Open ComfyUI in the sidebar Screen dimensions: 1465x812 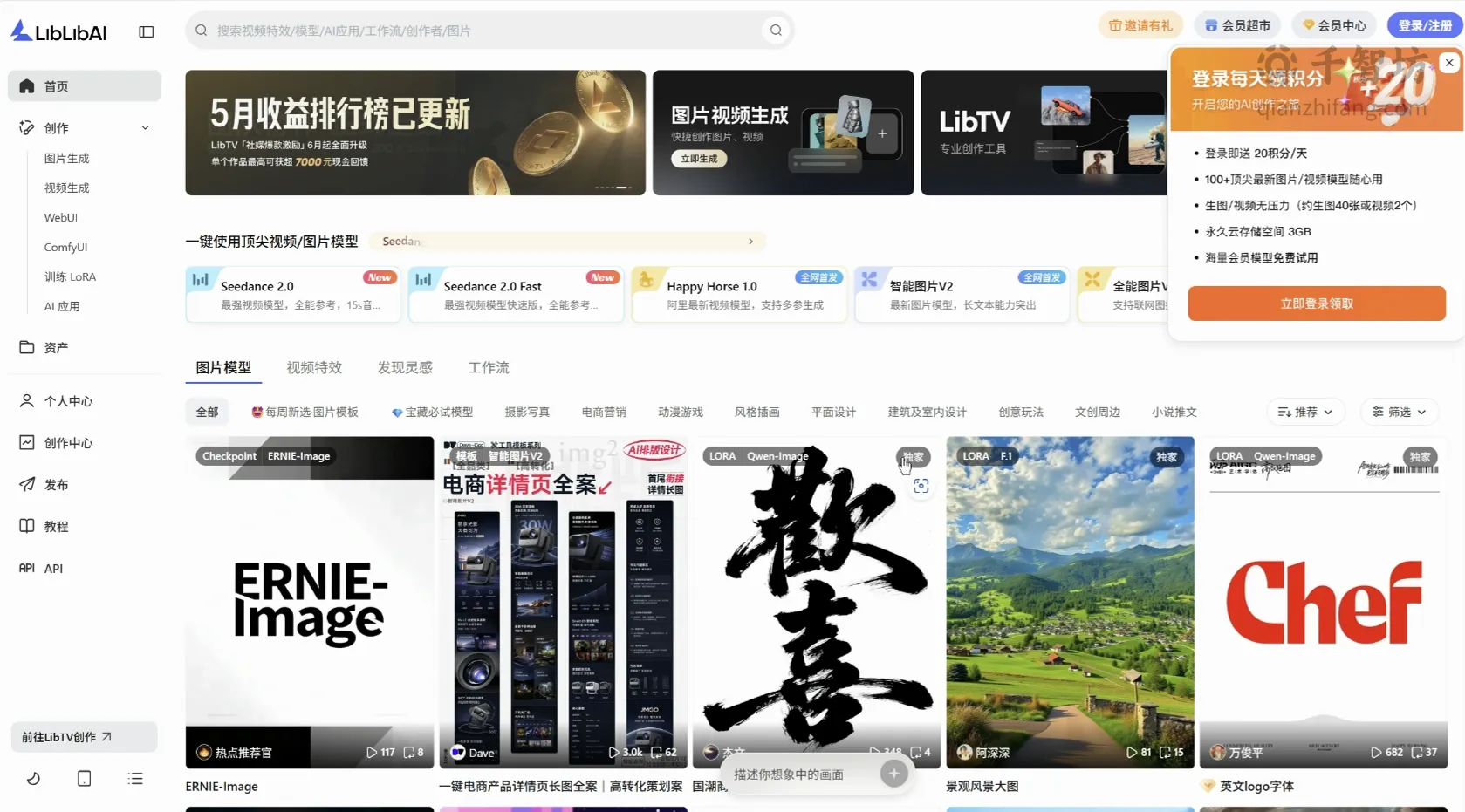click(65, 248)
